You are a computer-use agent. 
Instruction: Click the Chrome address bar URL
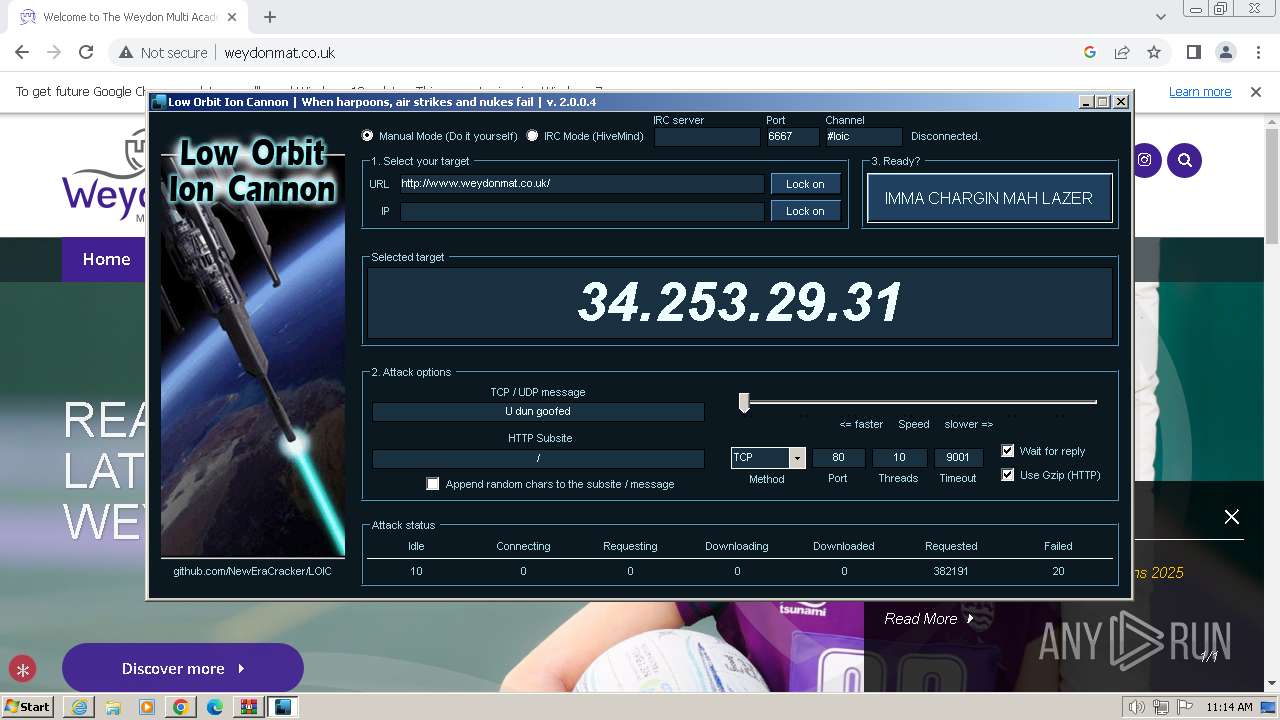point(280,53)
